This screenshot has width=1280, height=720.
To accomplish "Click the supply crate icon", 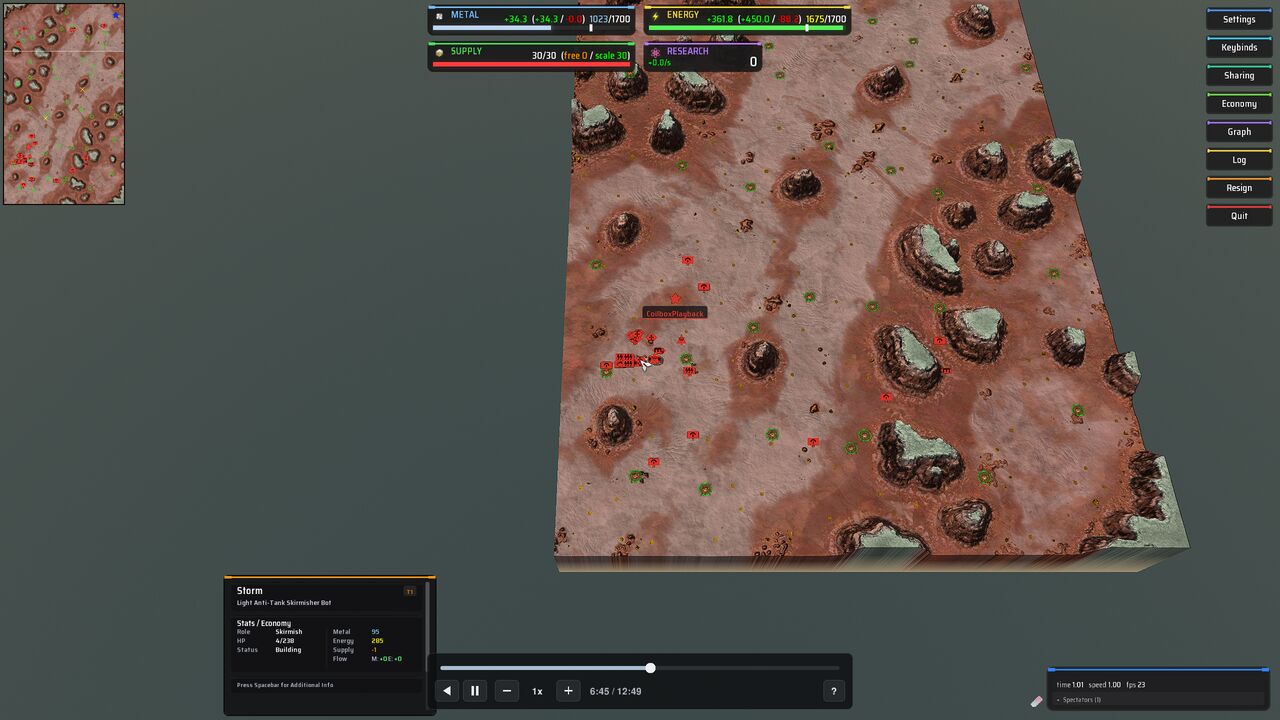I will pyautogui.click(x=439, y=52).
